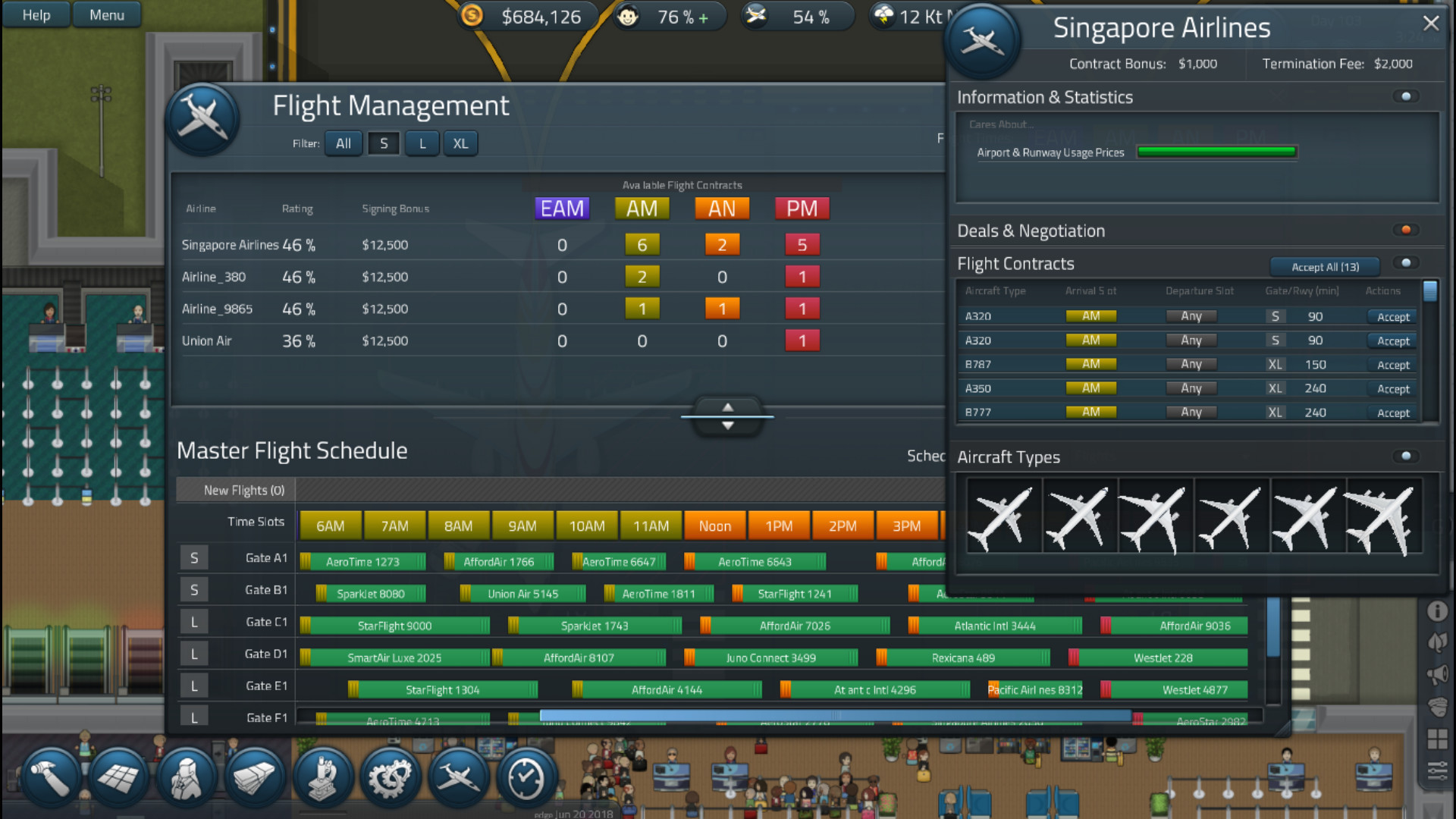Click the weather cloud icon at top

tap(883, 15)
